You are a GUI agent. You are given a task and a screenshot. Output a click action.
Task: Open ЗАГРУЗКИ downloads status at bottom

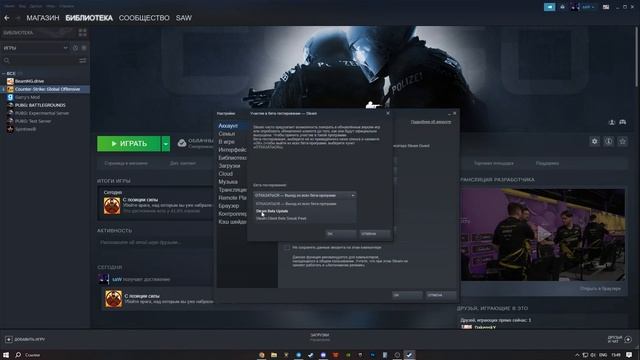(320, 337)
